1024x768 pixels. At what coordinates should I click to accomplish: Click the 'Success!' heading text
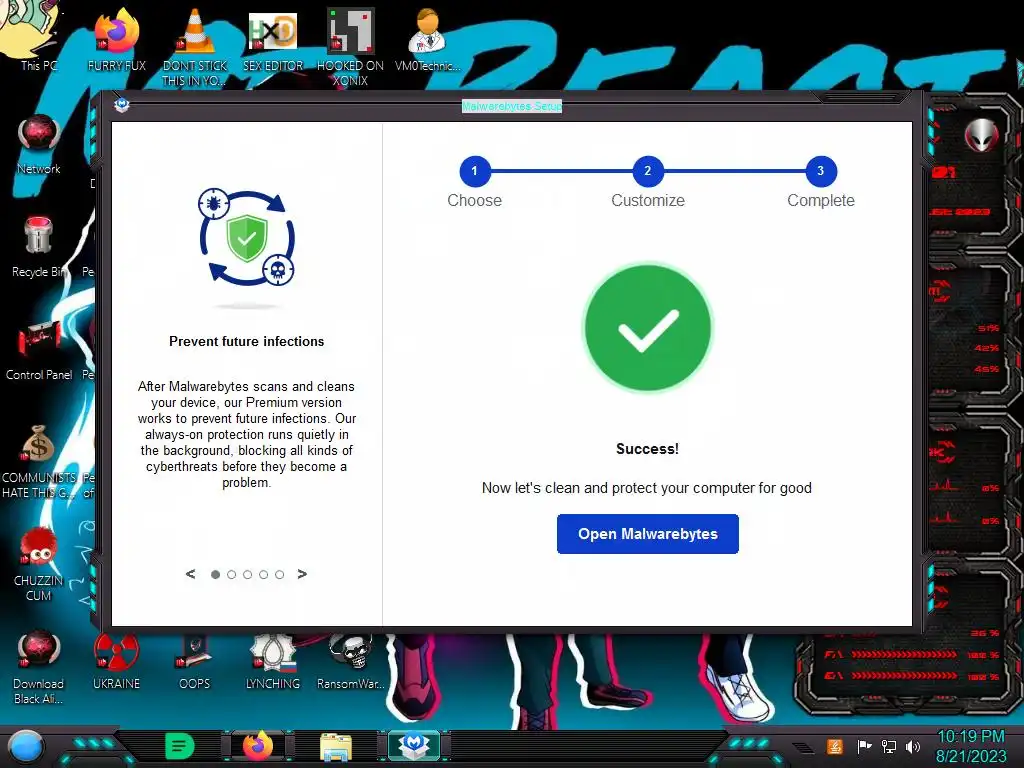click(x=647, y=449)
